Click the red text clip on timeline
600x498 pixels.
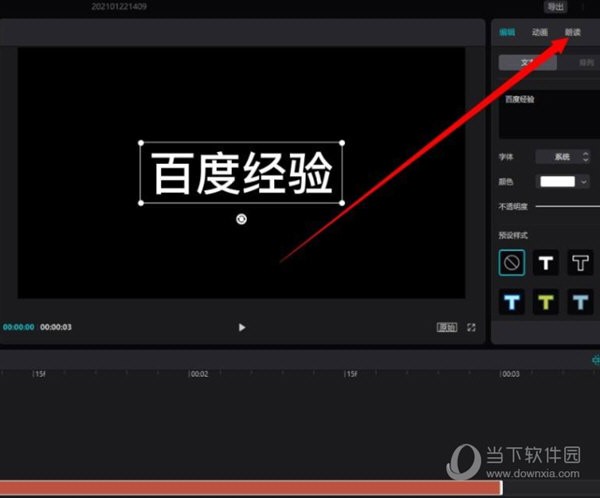(x=251, y=488)
